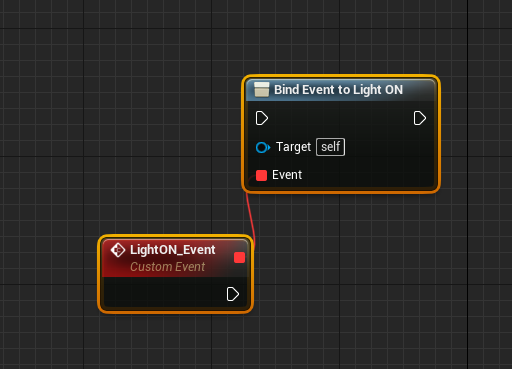Click the red header bar of LightON_Event
This screenshot has height=369, width=512.
(175, 258)
